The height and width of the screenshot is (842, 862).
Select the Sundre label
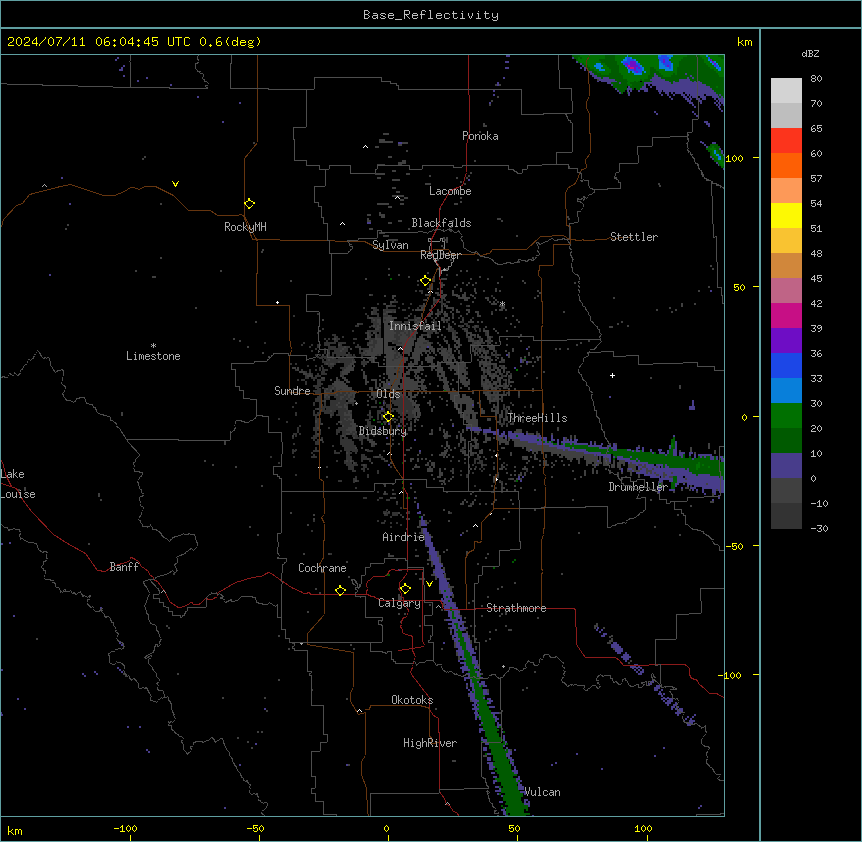click(292, 391)
